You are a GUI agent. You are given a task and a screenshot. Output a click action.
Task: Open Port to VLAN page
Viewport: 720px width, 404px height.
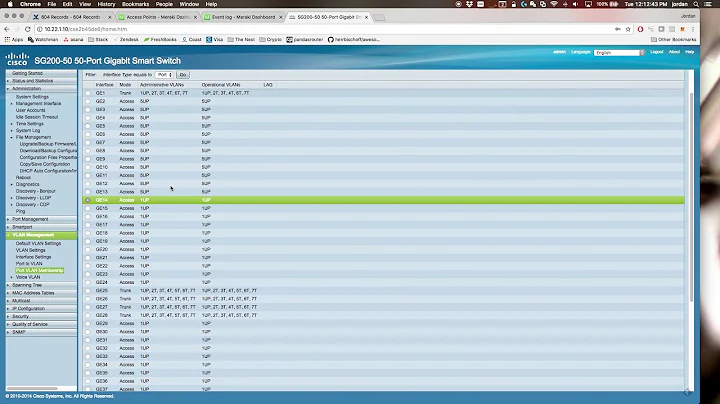pyautogui.click(x=29, y=264)
